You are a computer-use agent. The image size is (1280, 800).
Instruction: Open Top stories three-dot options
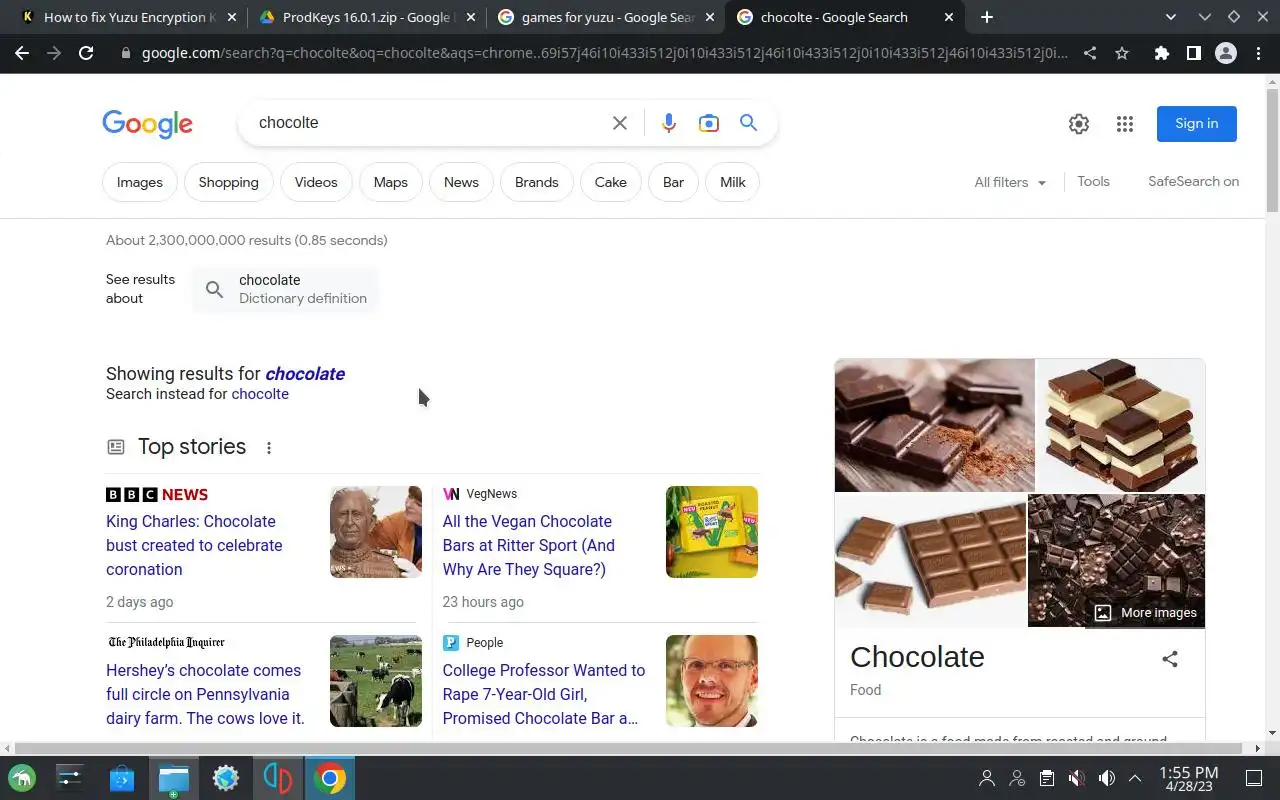tap(269, 448)
